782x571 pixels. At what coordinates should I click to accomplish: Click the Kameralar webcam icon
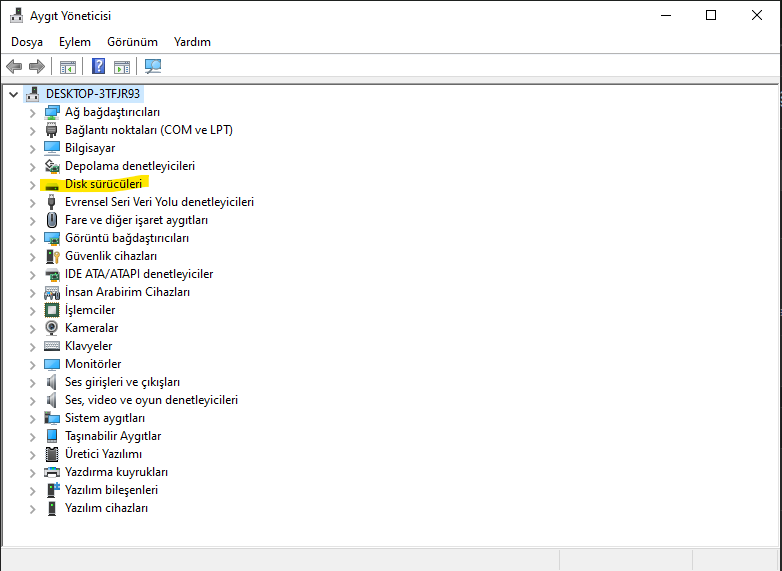point(51,328)
